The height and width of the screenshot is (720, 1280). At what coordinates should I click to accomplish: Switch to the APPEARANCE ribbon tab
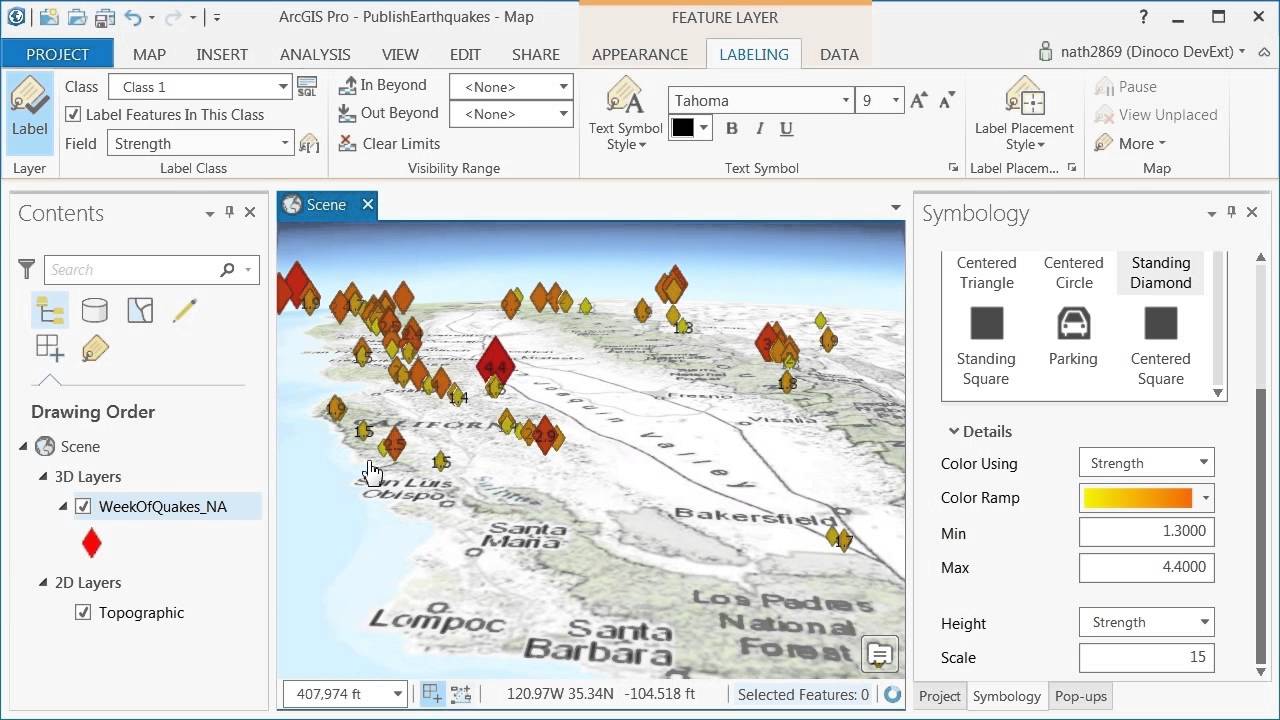[639, 54]
